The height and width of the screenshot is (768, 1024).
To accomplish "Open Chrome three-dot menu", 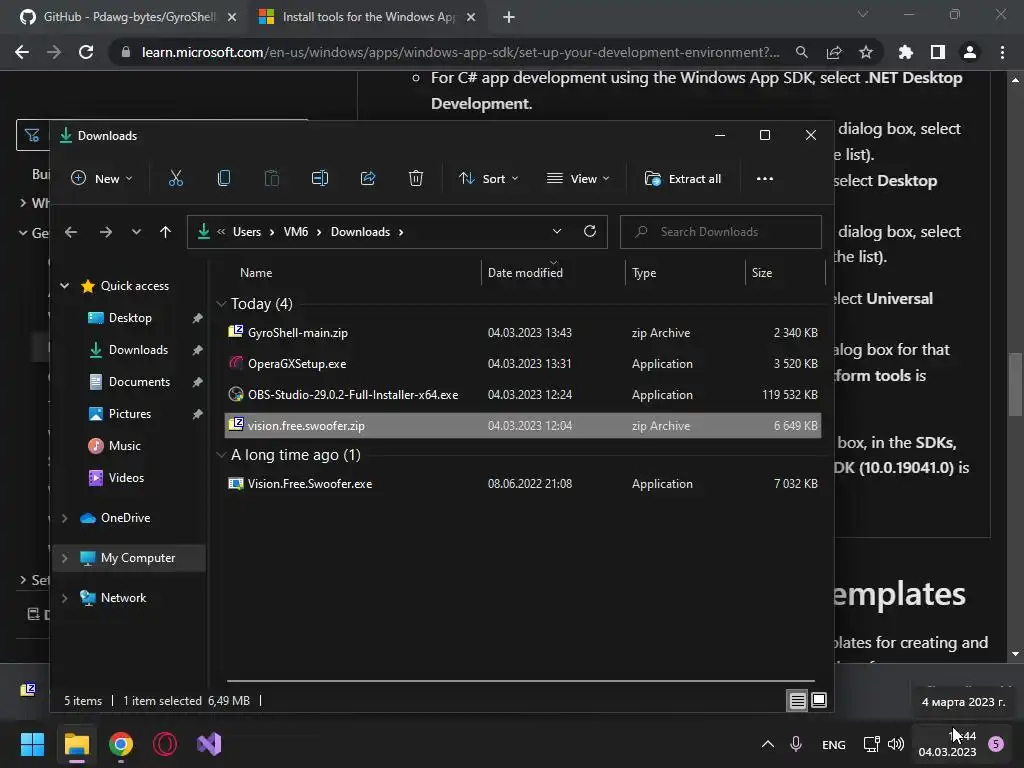I will pyautogui.click(x=1002, y=52).
